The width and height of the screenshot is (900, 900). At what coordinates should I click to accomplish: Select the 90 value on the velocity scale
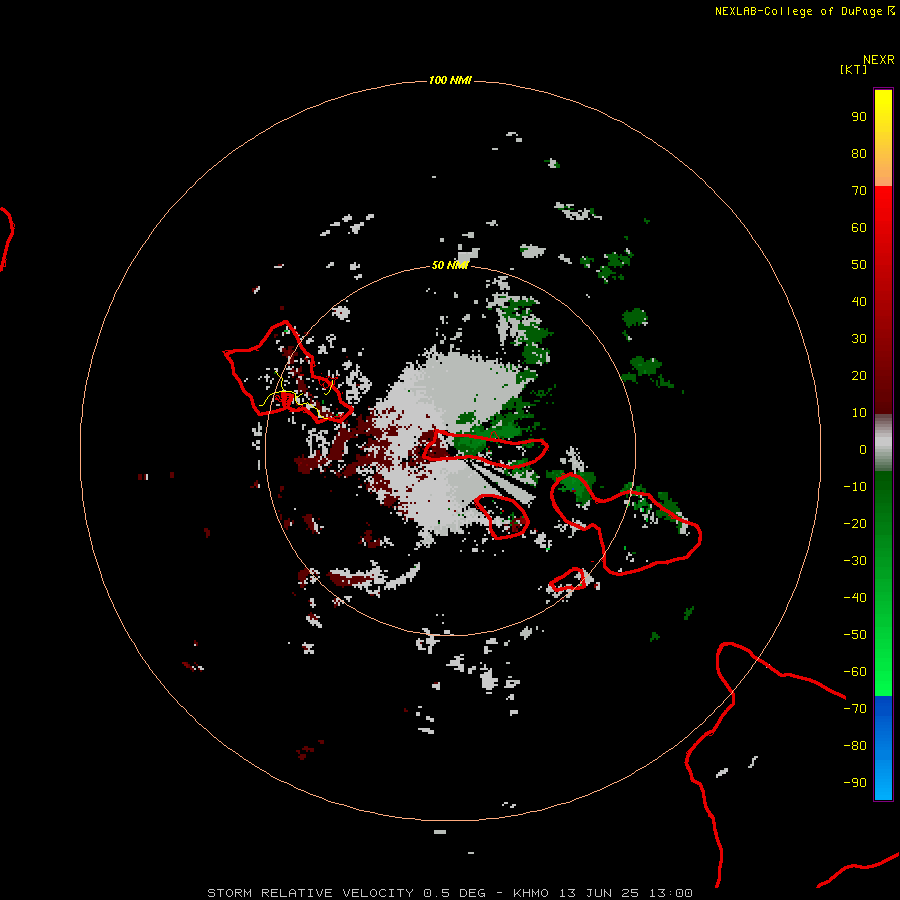point(859,117)
